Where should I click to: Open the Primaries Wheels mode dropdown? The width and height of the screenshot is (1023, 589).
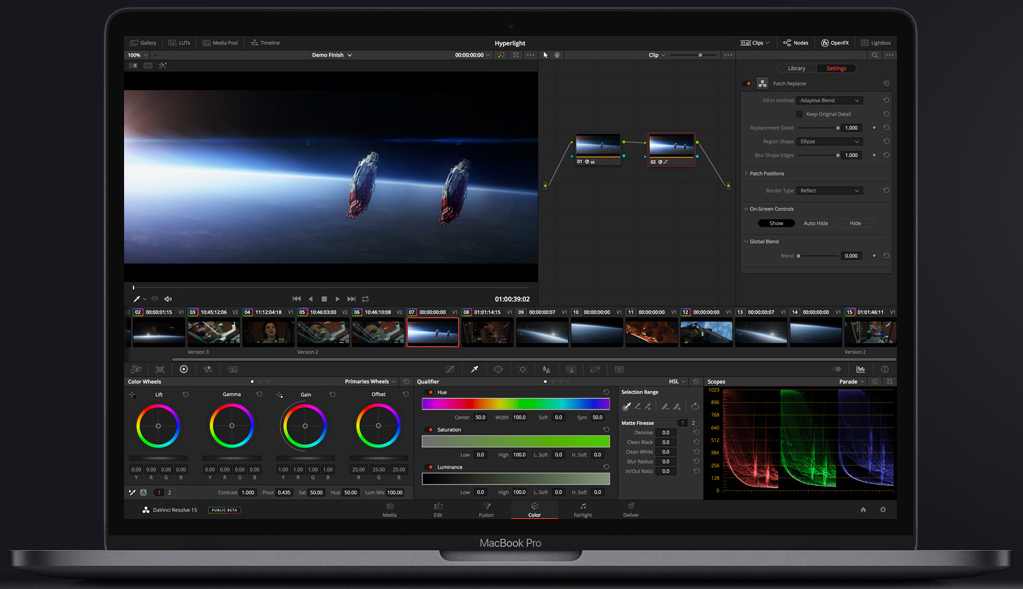(370, 382)
